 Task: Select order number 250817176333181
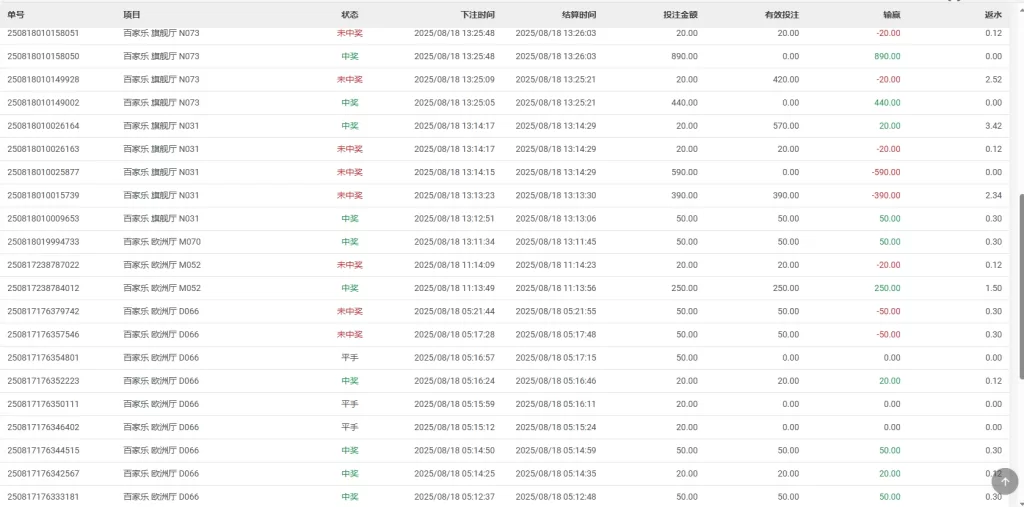(44, 497)
